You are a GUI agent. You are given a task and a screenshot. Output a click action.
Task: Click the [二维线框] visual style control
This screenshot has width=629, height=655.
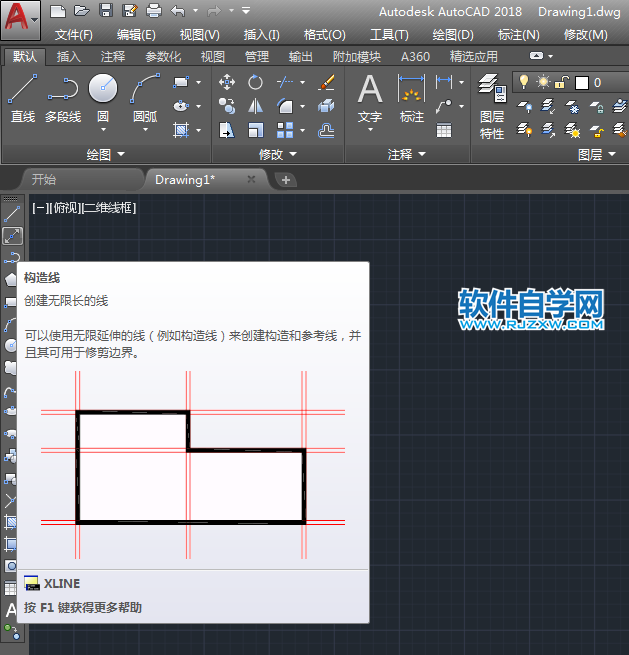pyautogui.click(x=109, y=208)
